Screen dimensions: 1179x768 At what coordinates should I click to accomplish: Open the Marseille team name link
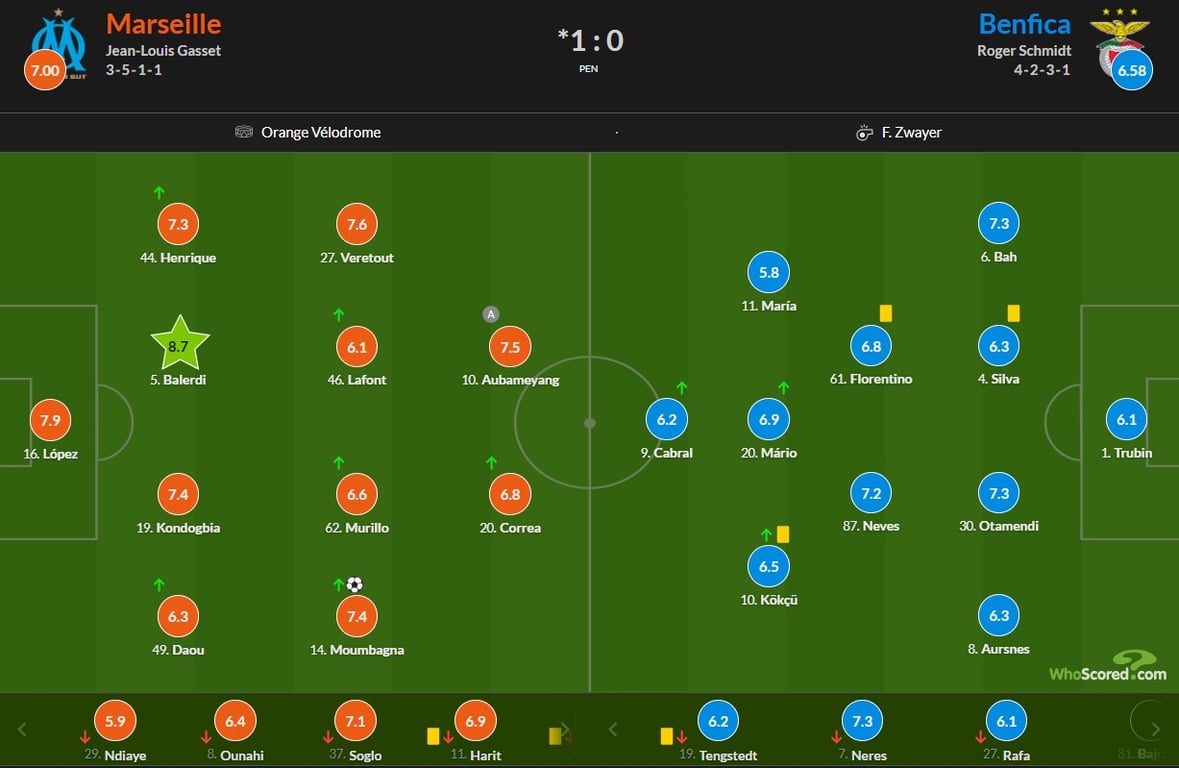(164, 23)
